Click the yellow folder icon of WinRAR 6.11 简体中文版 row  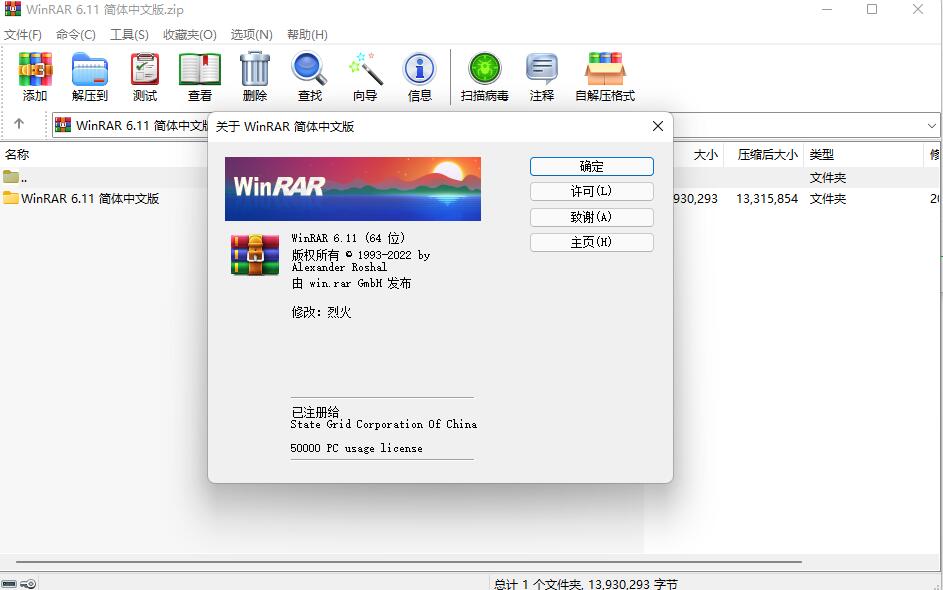coord(11,198)
